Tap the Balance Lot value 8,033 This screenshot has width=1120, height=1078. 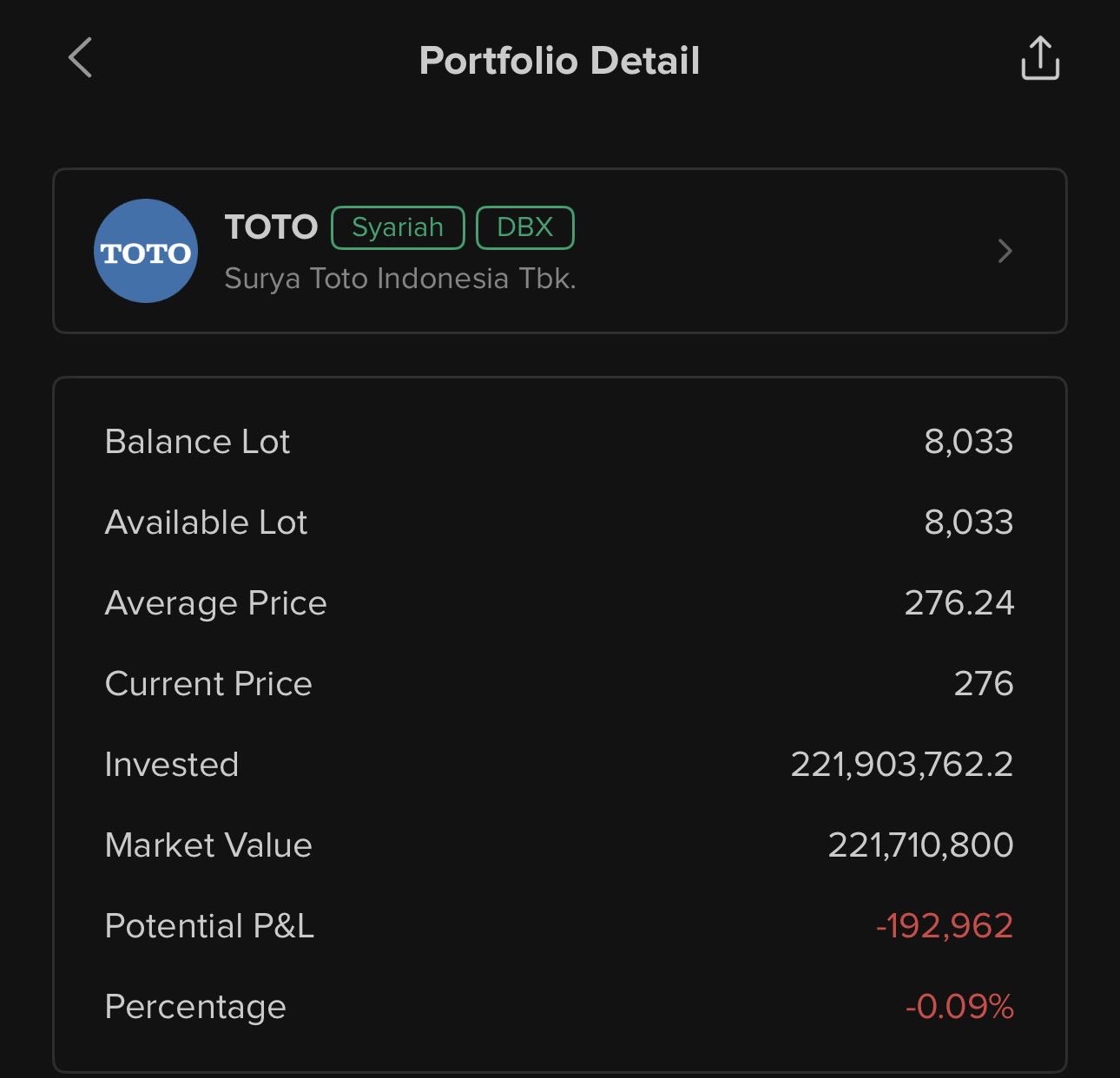click(968, 442)
